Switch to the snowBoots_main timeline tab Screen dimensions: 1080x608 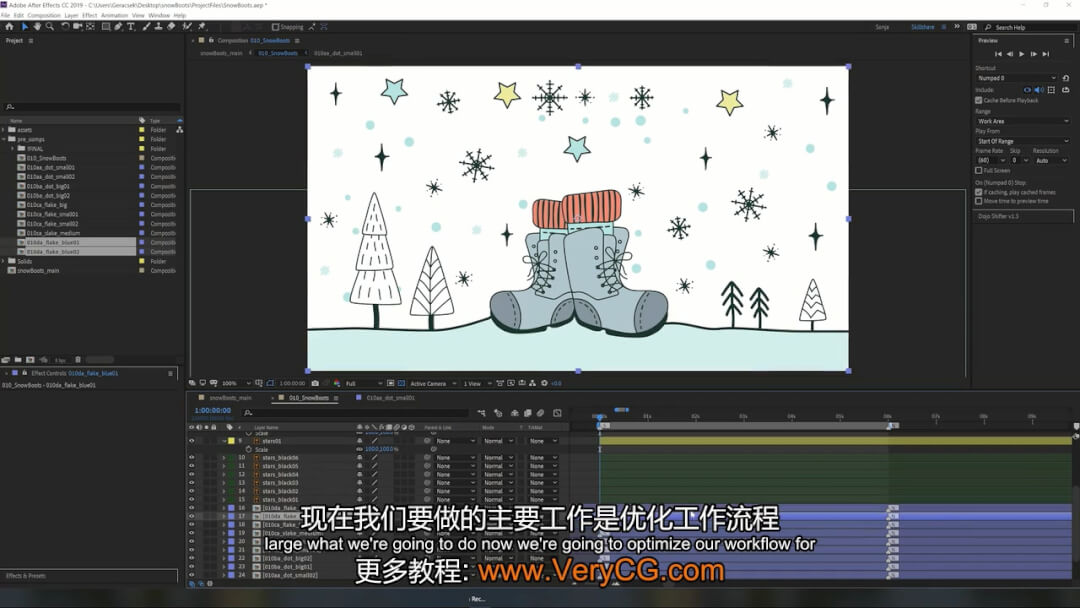230,397
